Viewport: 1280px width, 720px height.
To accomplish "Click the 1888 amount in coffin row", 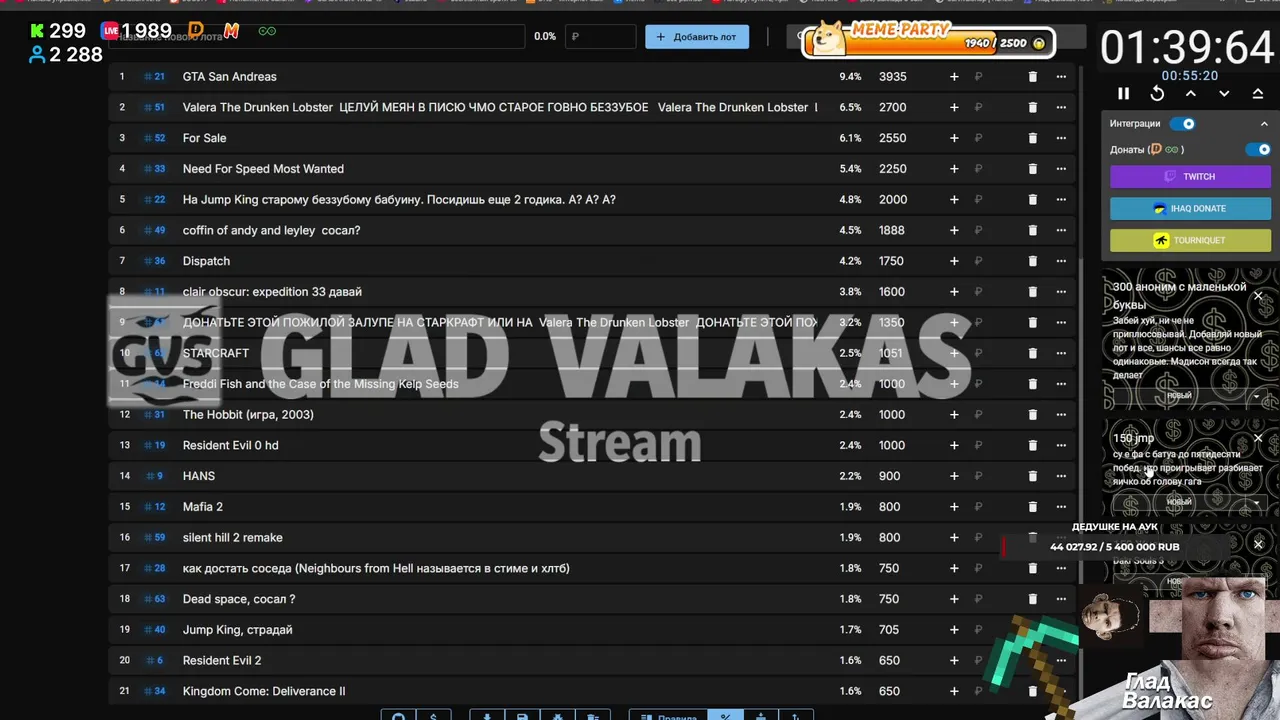I will point(891,230).
